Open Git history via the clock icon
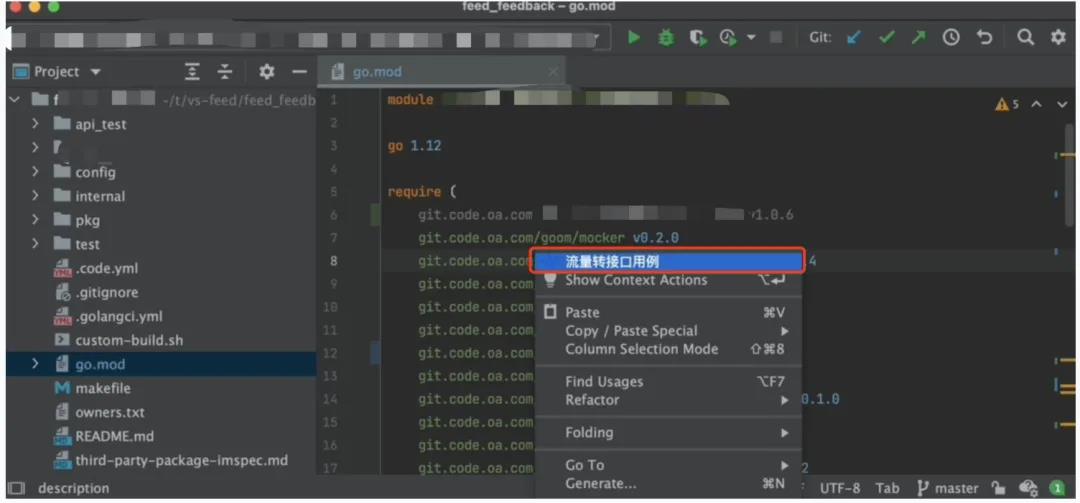The width and height of the screenshot is (1080, 503). point(951,37)
